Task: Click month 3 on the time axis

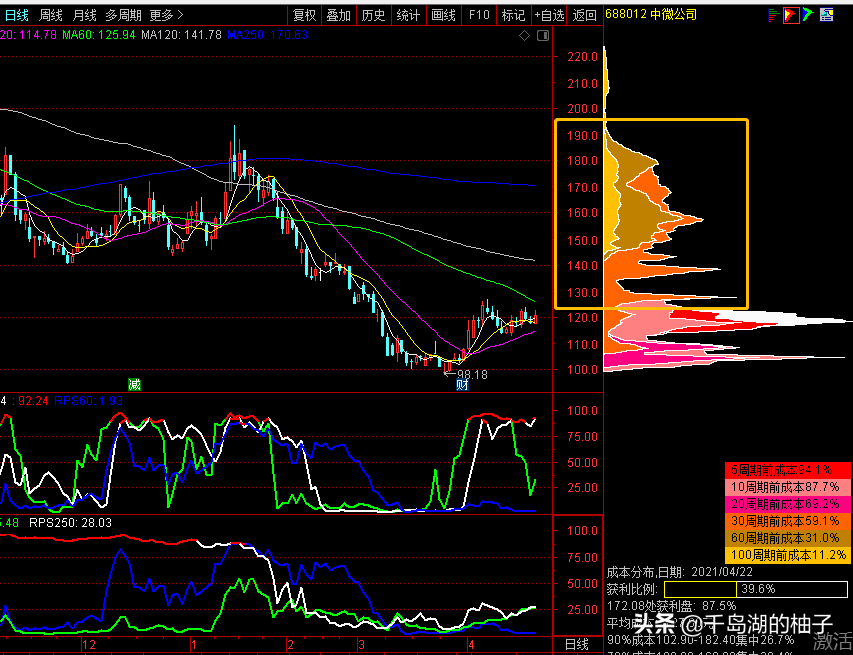Action: pyautogui.click(x=361, y=645)
